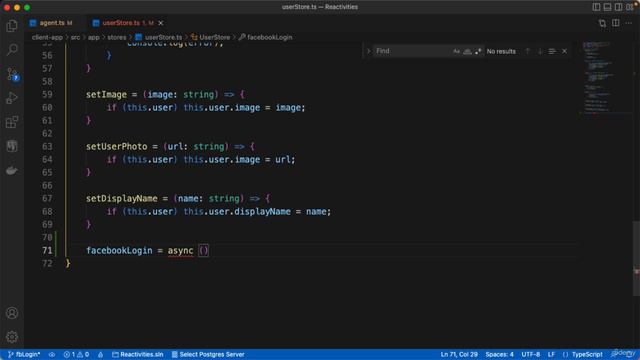The width and height of the screenshot is (640, 360).
Task: Toggle Match Whole Word in Find widget
Action: 467,51
